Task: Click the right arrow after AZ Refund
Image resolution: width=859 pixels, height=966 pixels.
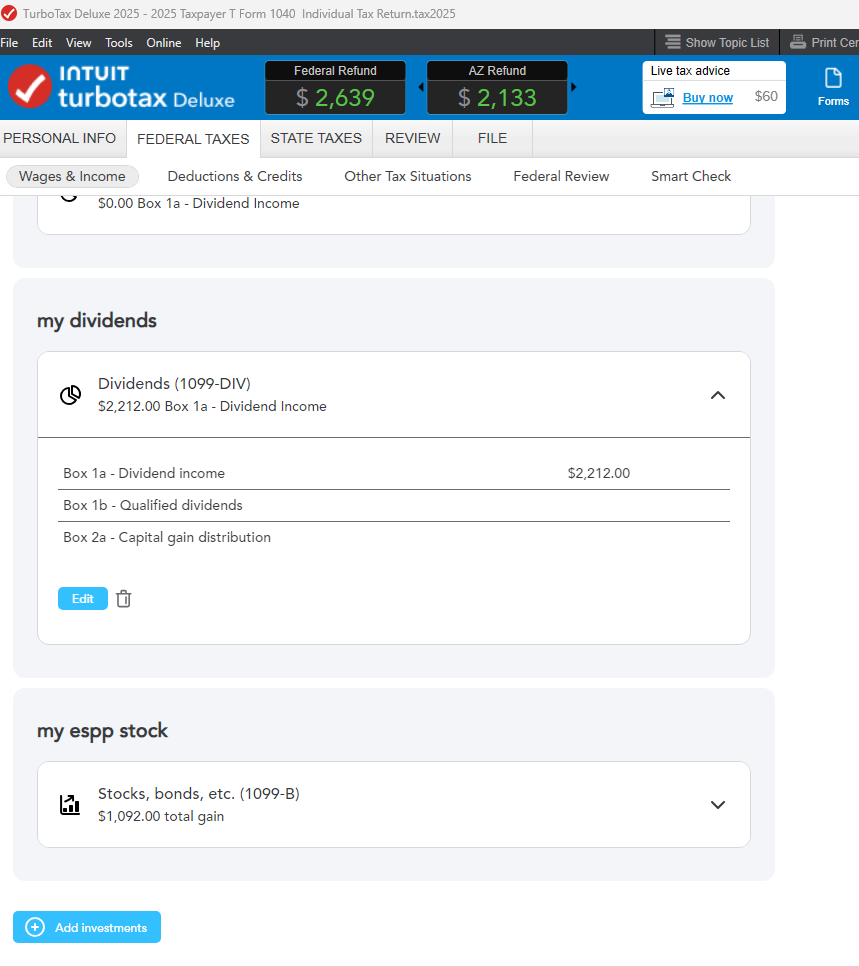Action: click(x=573, y=87)
